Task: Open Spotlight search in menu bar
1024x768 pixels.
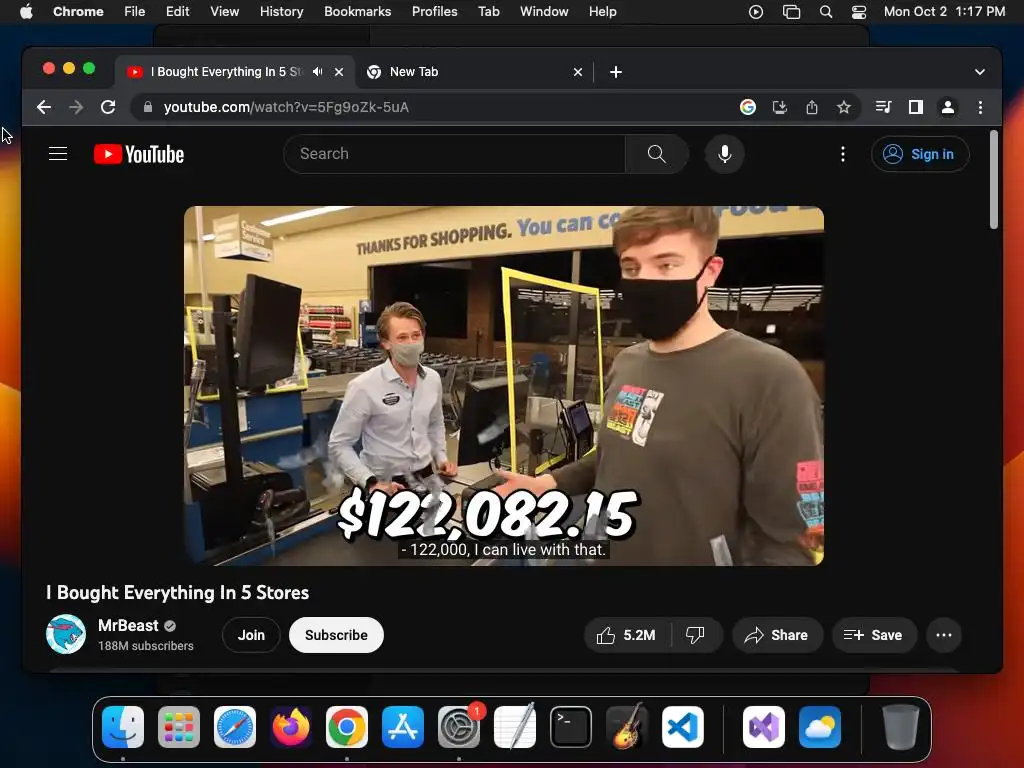Action: point(826,12)
